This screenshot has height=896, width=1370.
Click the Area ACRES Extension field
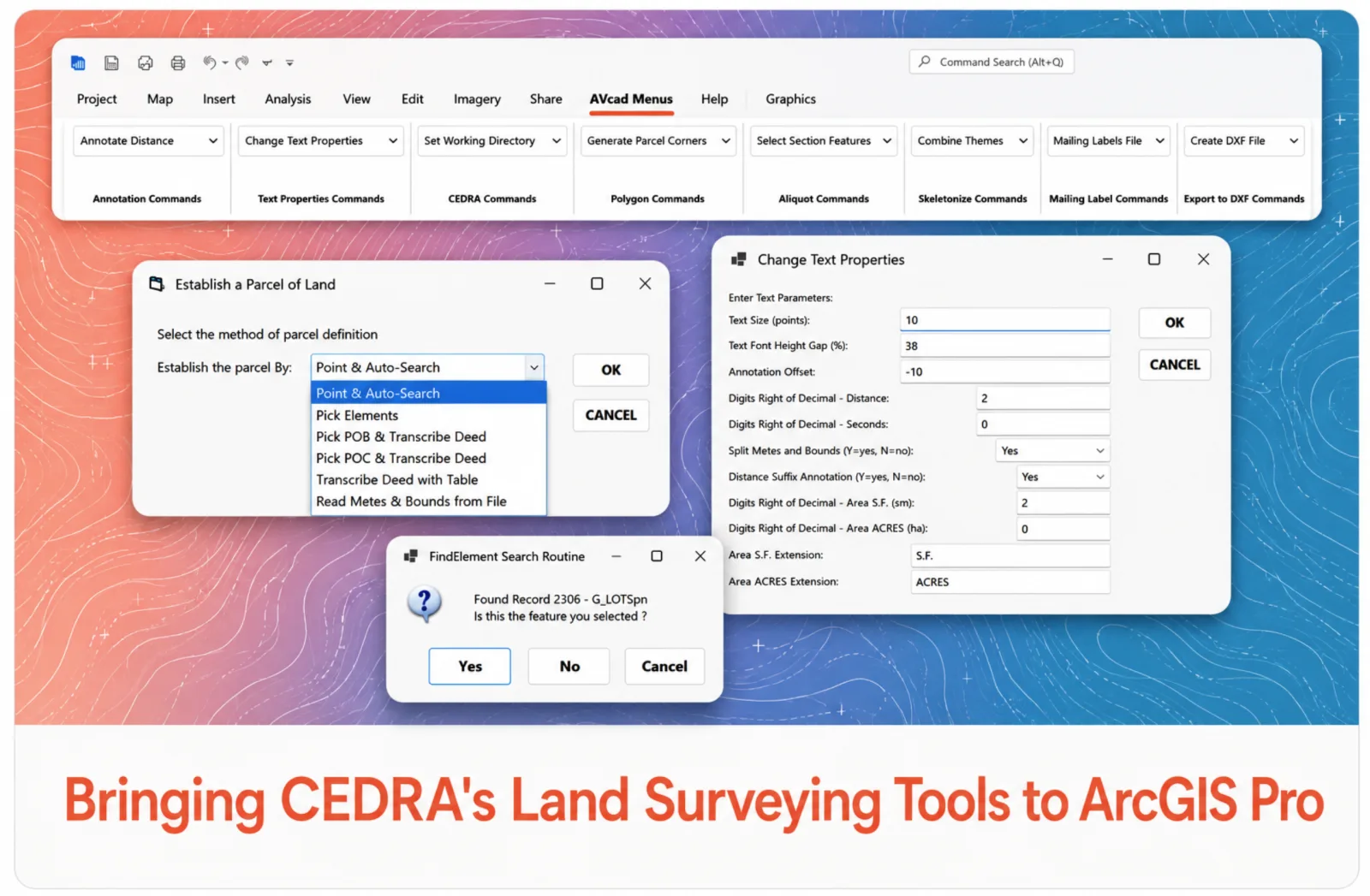(x=1010, y=582)
